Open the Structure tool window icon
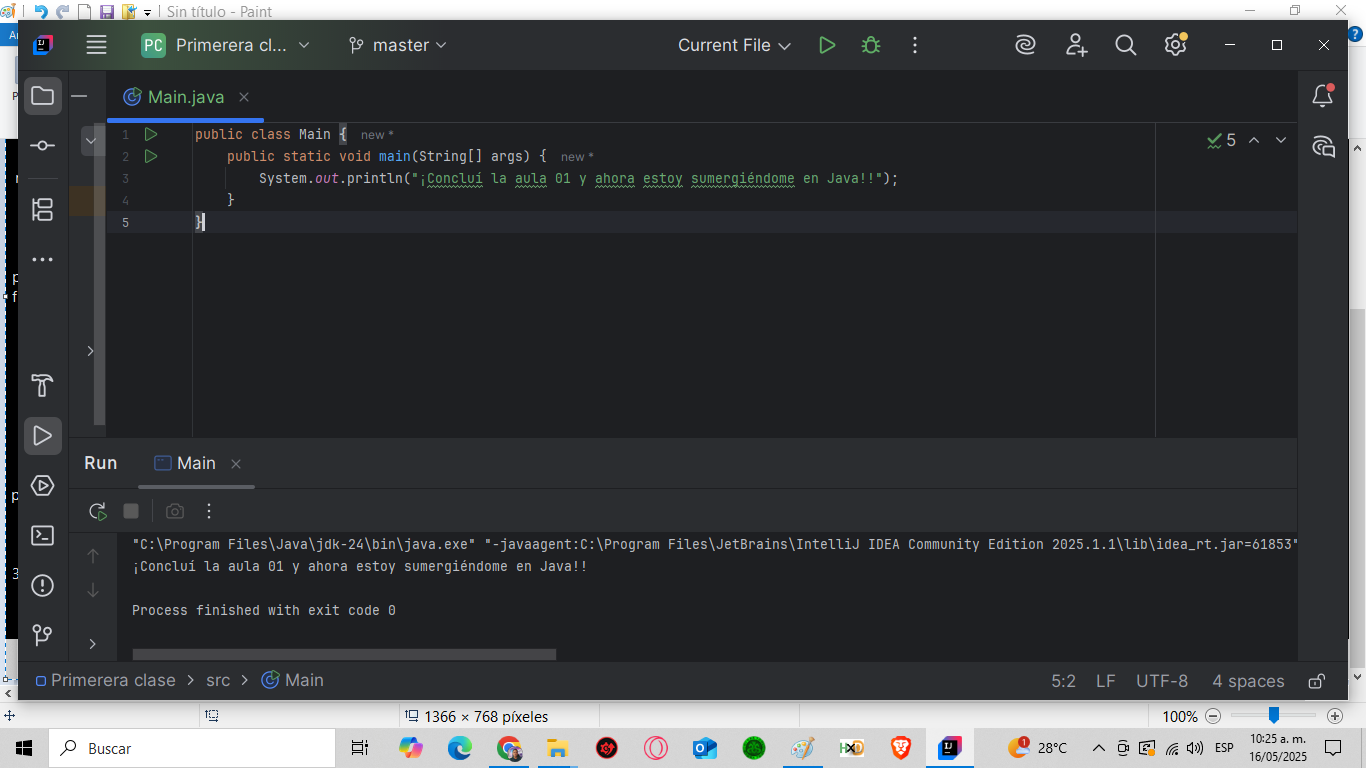 pos(42,209)
